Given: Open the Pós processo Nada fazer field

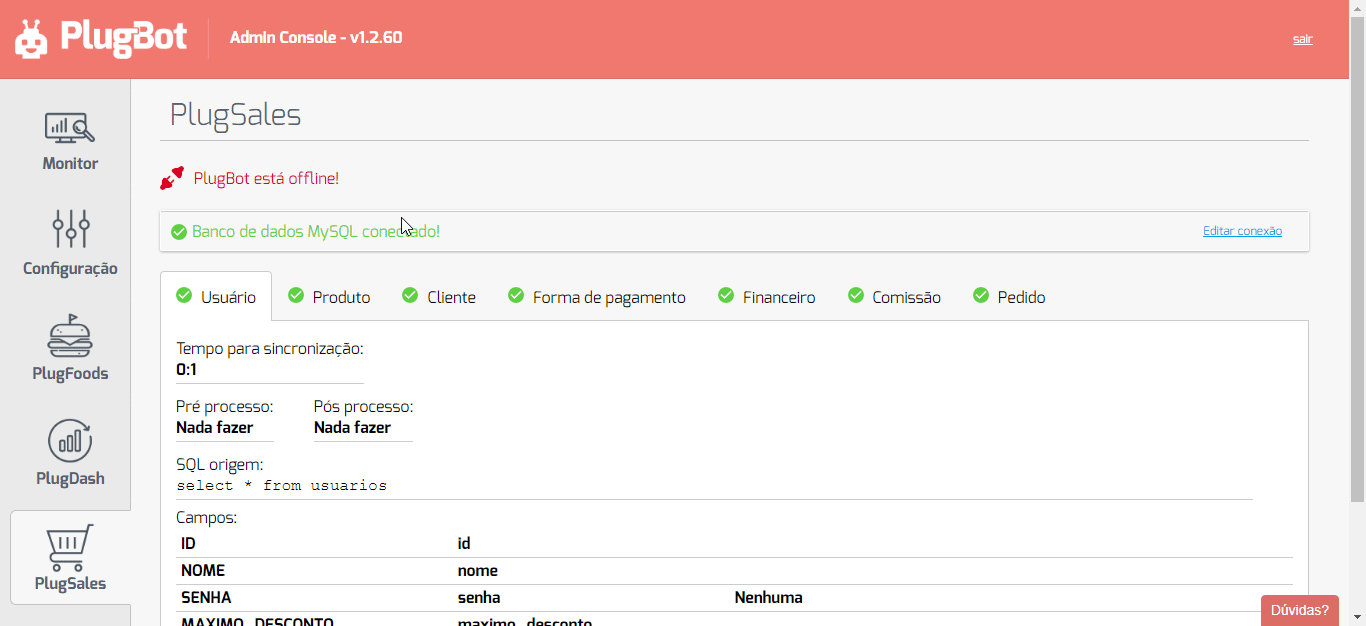Looking at the screenshot, I should 363,428.
